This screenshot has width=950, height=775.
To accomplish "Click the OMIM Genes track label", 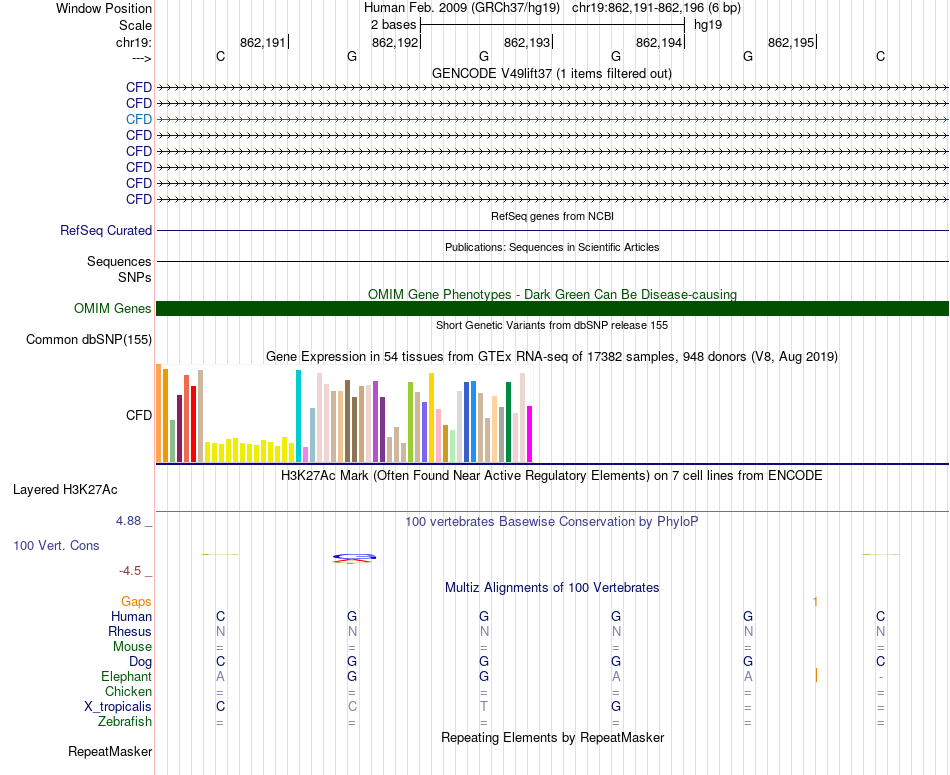I will 113,308.
